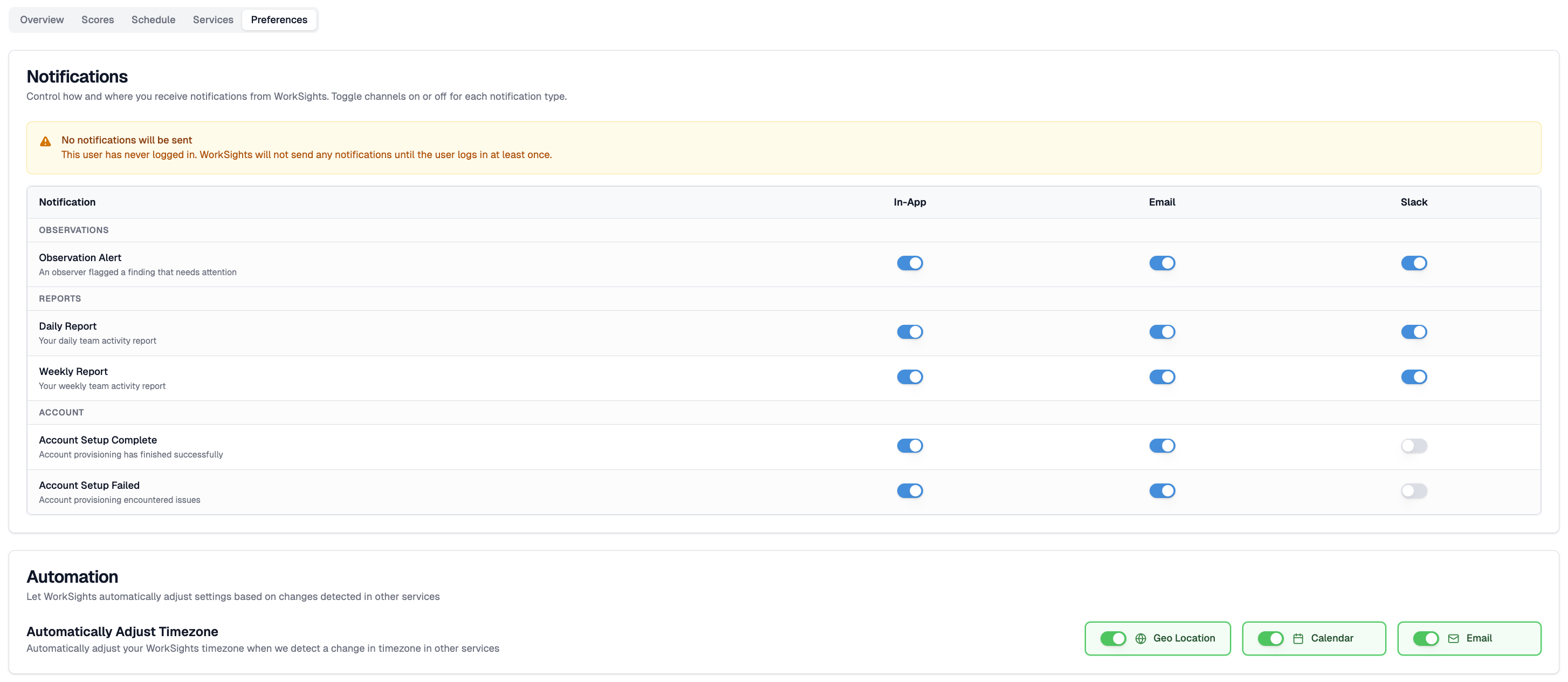
Task: Click the envelope icon in Automation
Action: (x=1453, y=638)
